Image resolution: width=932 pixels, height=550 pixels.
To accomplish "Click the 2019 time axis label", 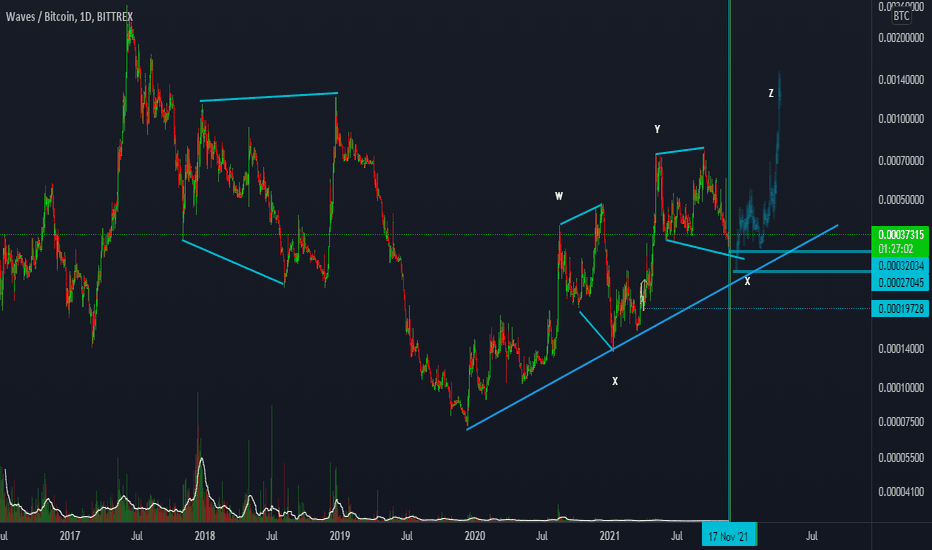I will (x=339, y=536).
